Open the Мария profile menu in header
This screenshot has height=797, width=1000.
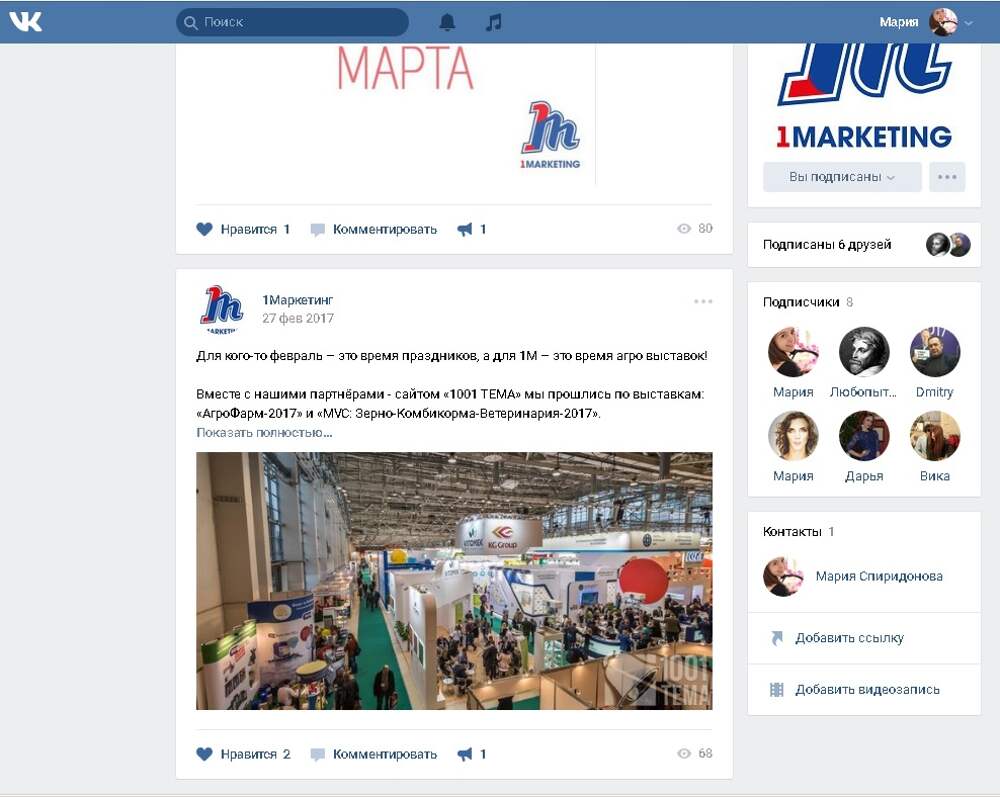tap(926, 22)
